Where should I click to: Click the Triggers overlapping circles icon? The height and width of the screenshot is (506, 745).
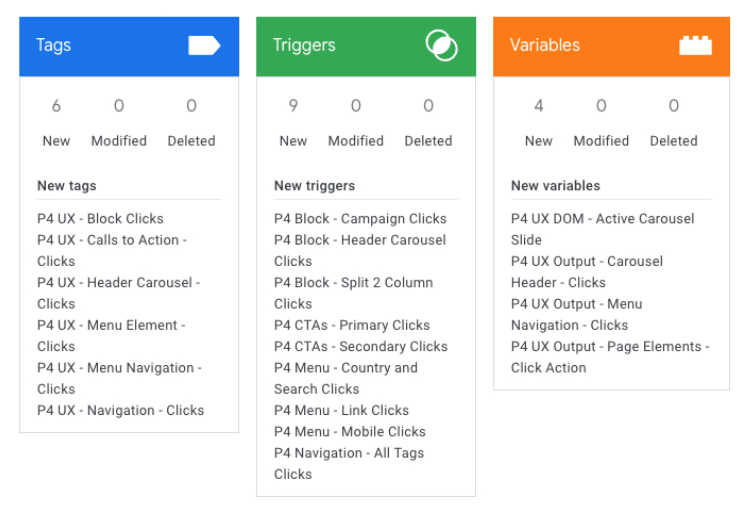tap(441, 45)
